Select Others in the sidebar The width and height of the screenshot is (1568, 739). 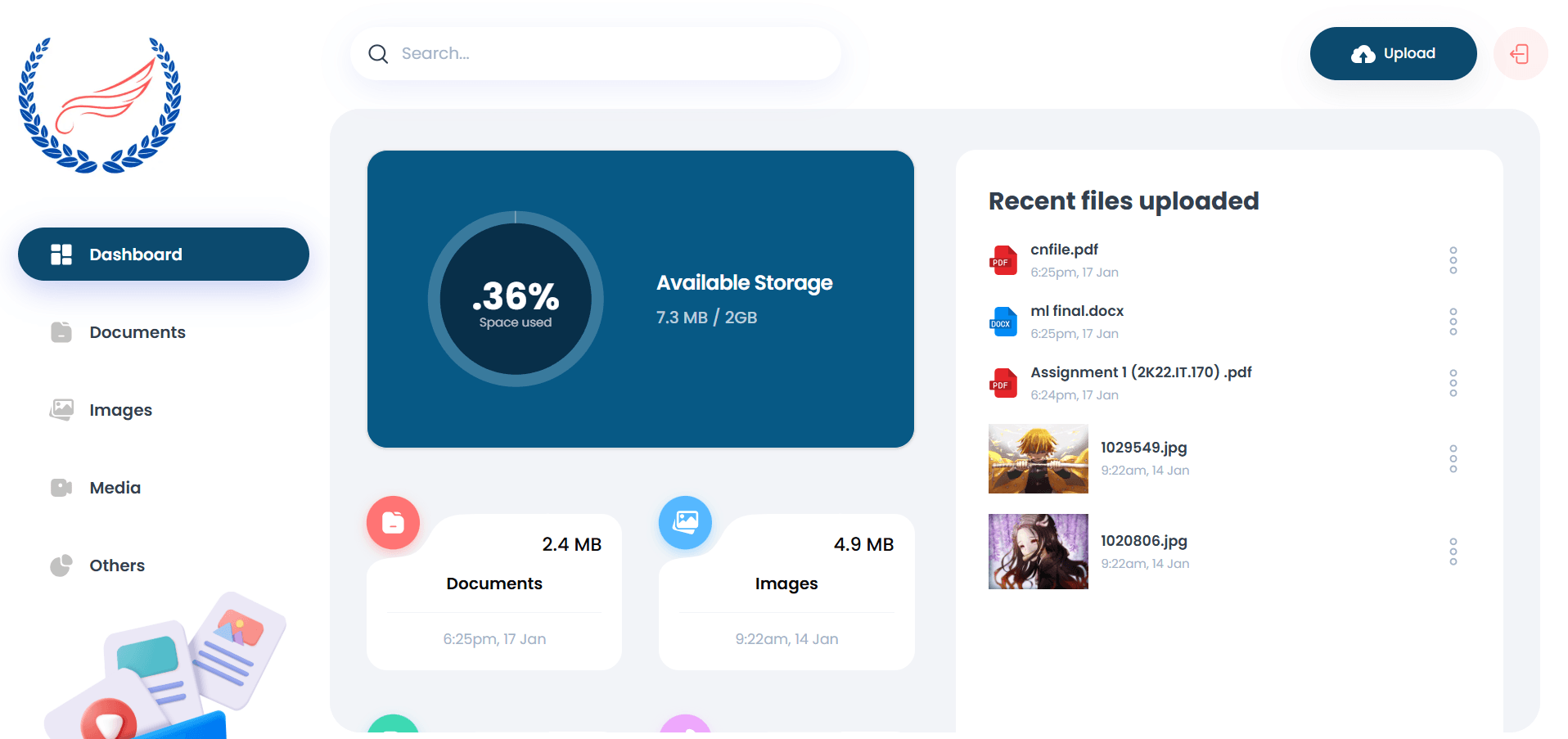pyautogui.click(x=116, y=566)
